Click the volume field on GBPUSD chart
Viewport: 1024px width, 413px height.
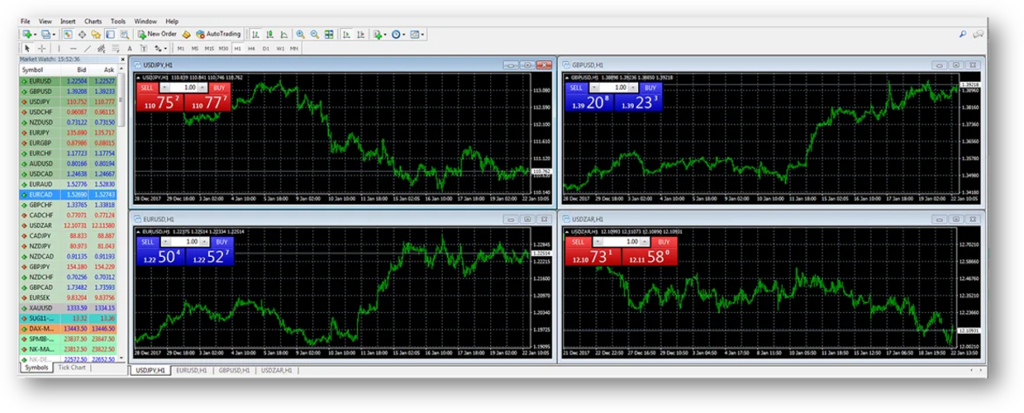pyautogui.click(x=617, y=88)
